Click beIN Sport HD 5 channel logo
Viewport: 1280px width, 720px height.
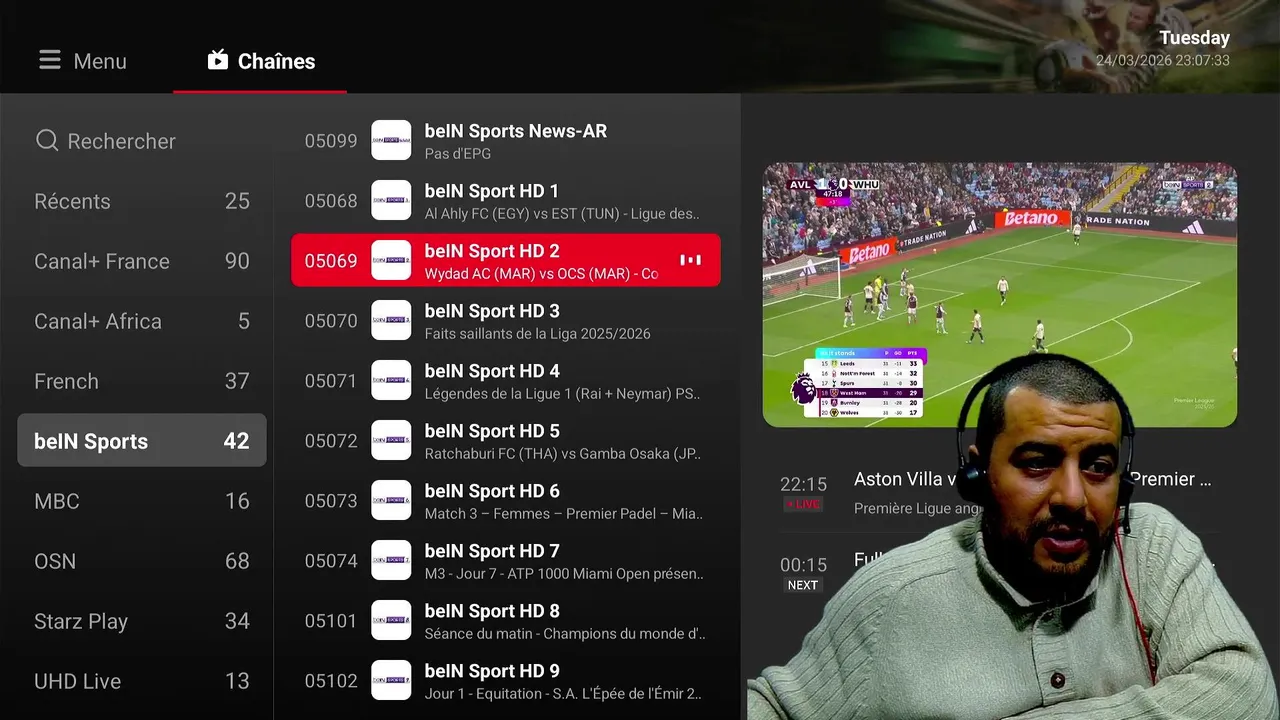[391, 440]
